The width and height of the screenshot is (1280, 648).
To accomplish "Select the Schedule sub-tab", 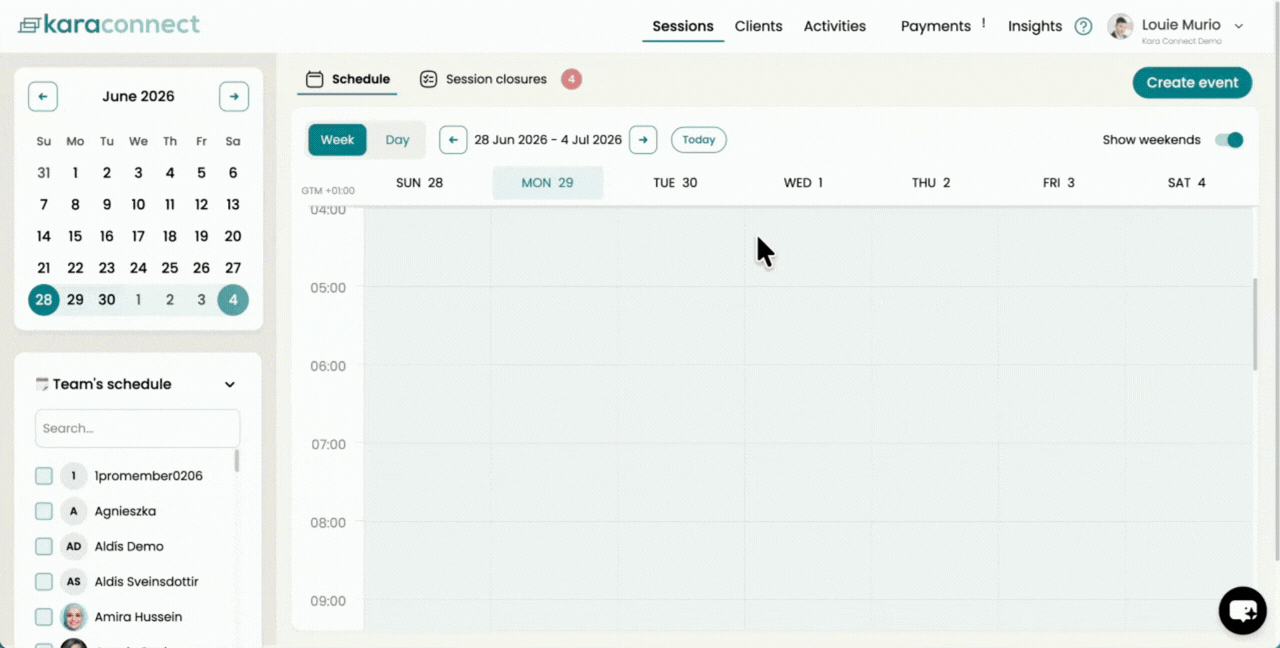I will coord(348,79).
